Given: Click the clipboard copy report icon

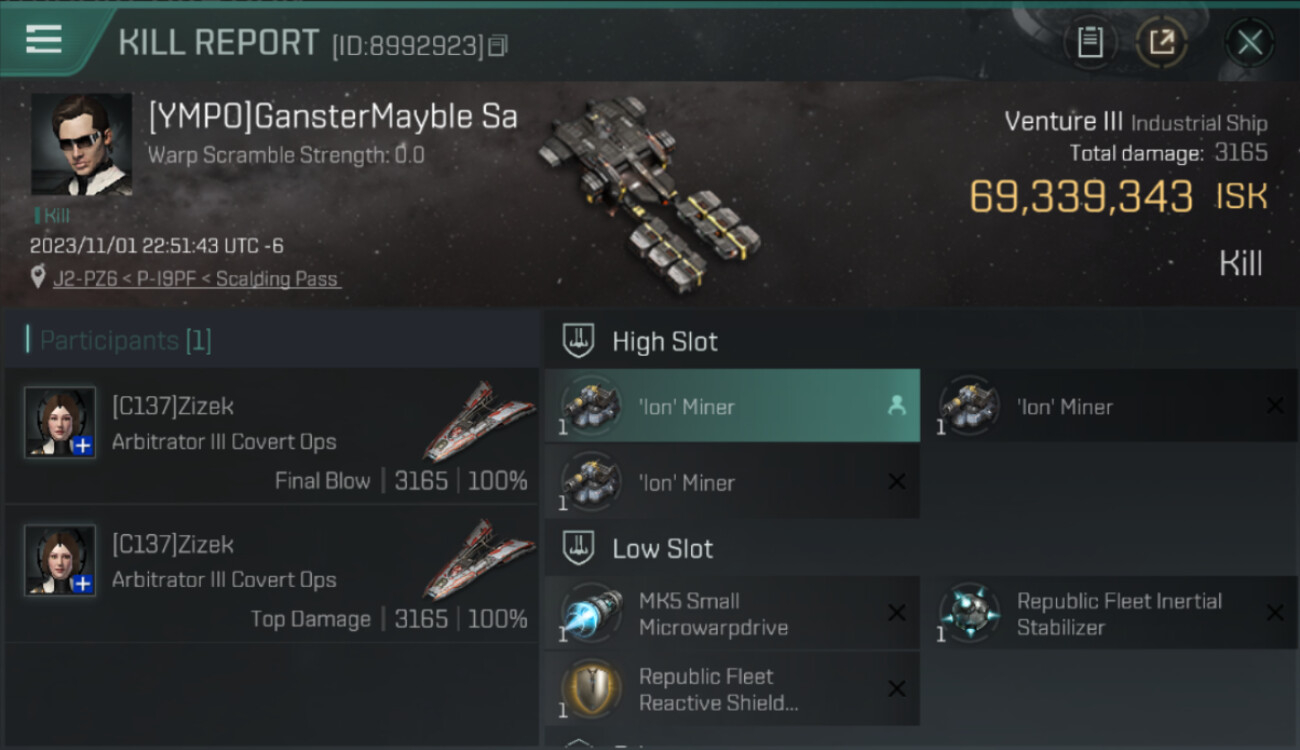Looking at the screenshot, I should [x=1090, y=42].
